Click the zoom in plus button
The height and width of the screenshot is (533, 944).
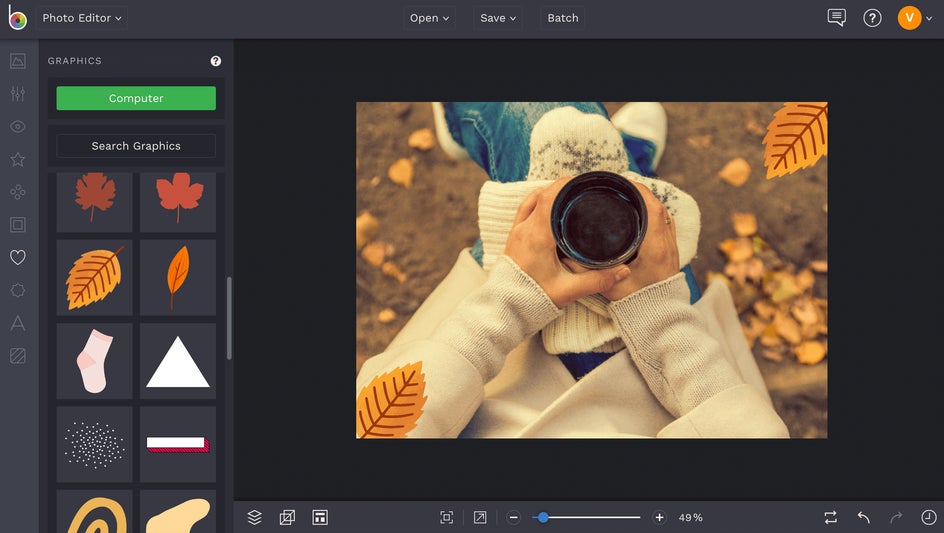[x=659, y=517]
